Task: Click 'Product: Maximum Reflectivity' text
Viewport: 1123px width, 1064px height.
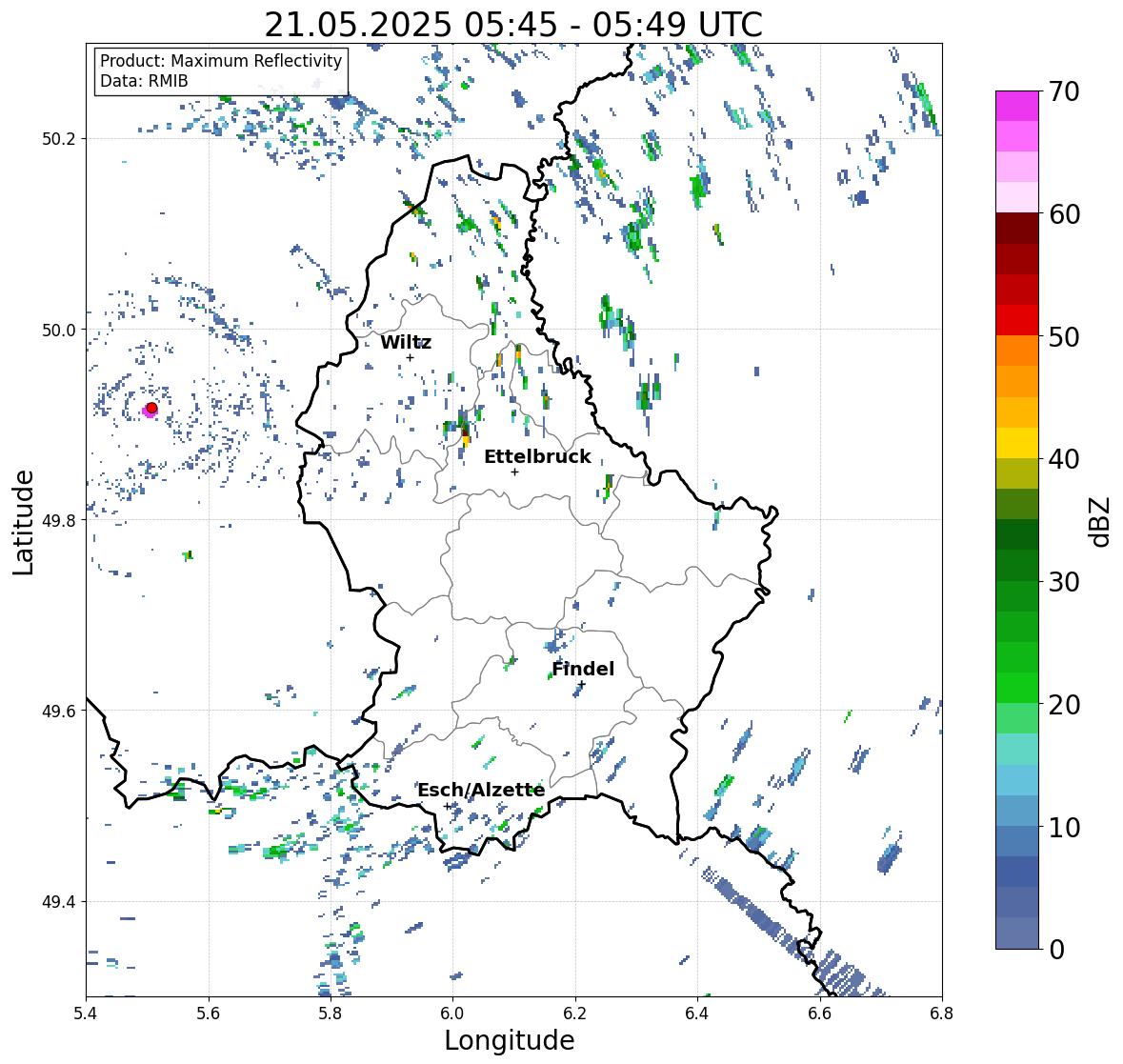Action: click(x=221, y=61)
